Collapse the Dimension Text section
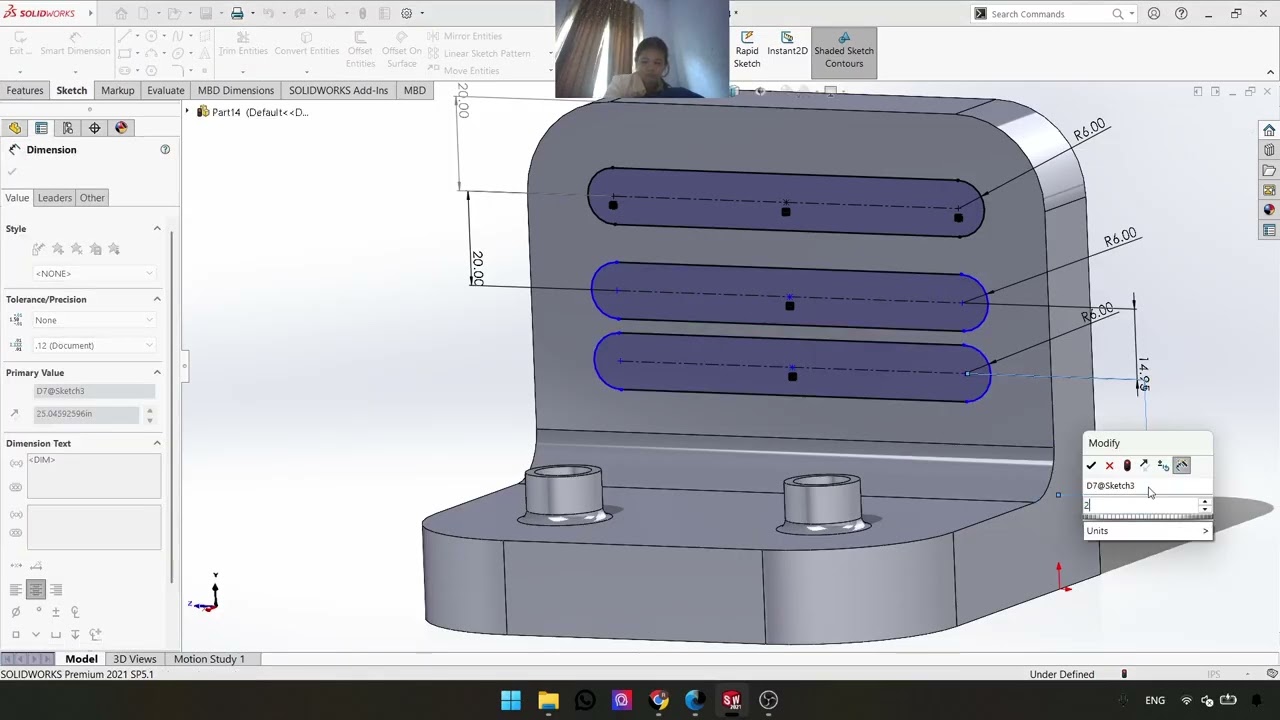This screenshot has height=720, width=1280. point(157,444)
